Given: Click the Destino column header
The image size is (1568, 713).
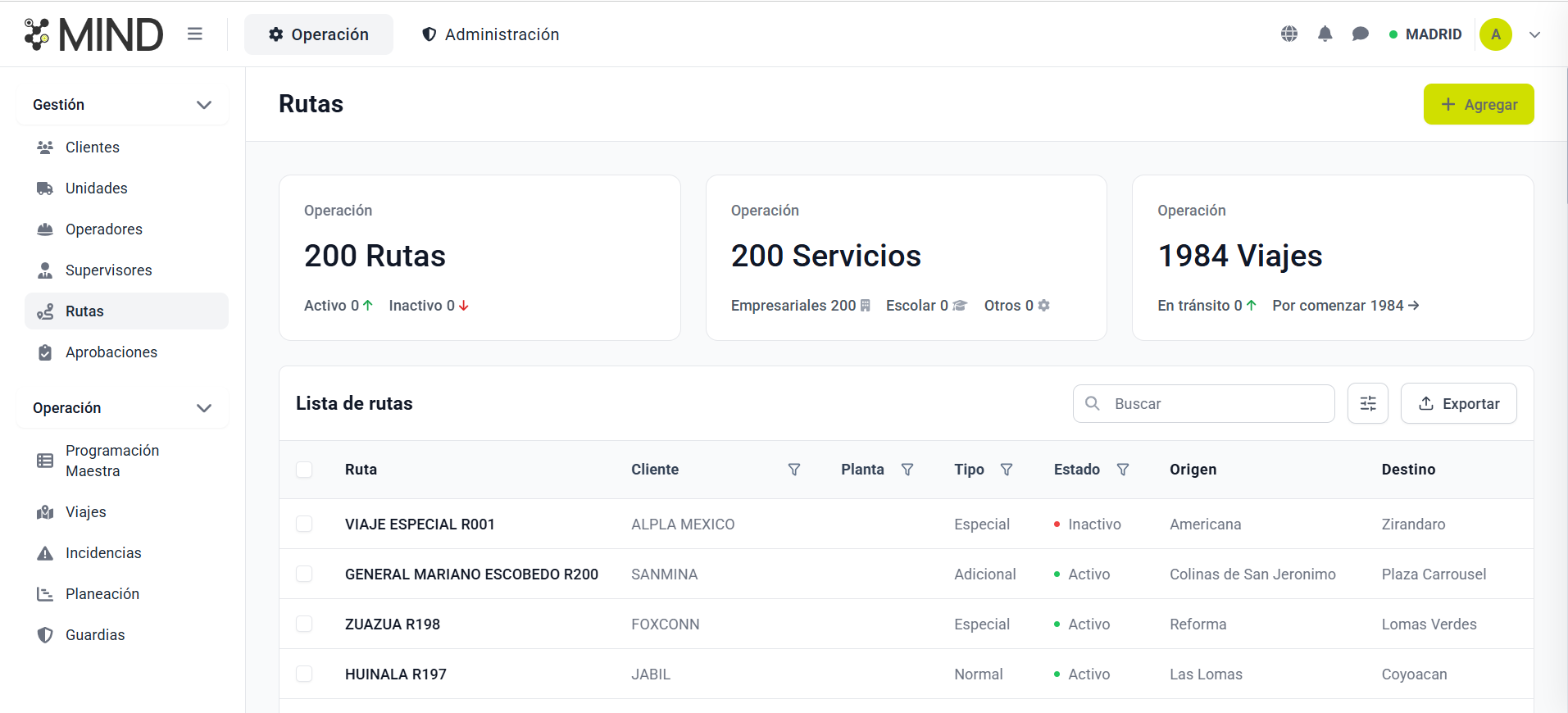Looking at the screenshot, I should coord(1408,470).
